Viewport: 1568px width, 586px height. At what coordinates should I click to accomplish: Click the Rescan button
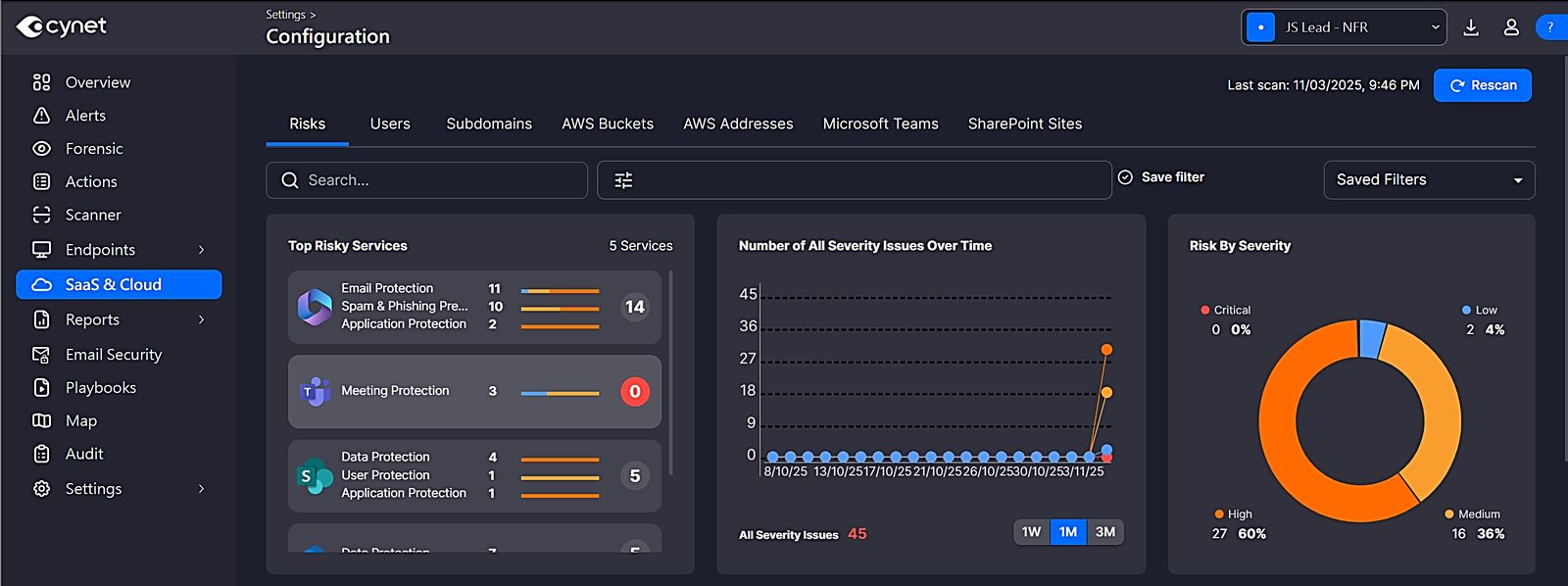tap(1482, 85)
